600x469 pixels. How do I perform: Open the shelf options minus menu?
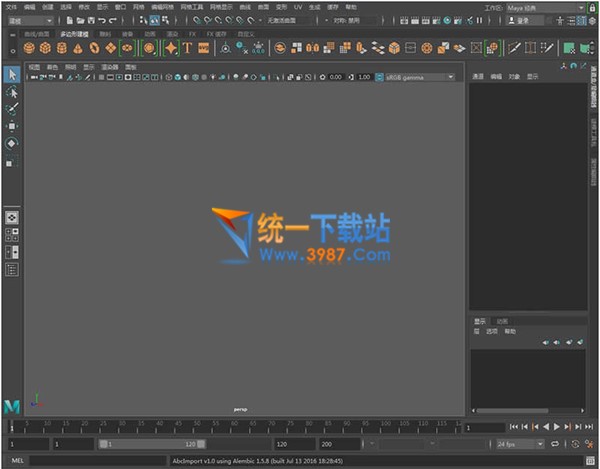pos(13,35)
